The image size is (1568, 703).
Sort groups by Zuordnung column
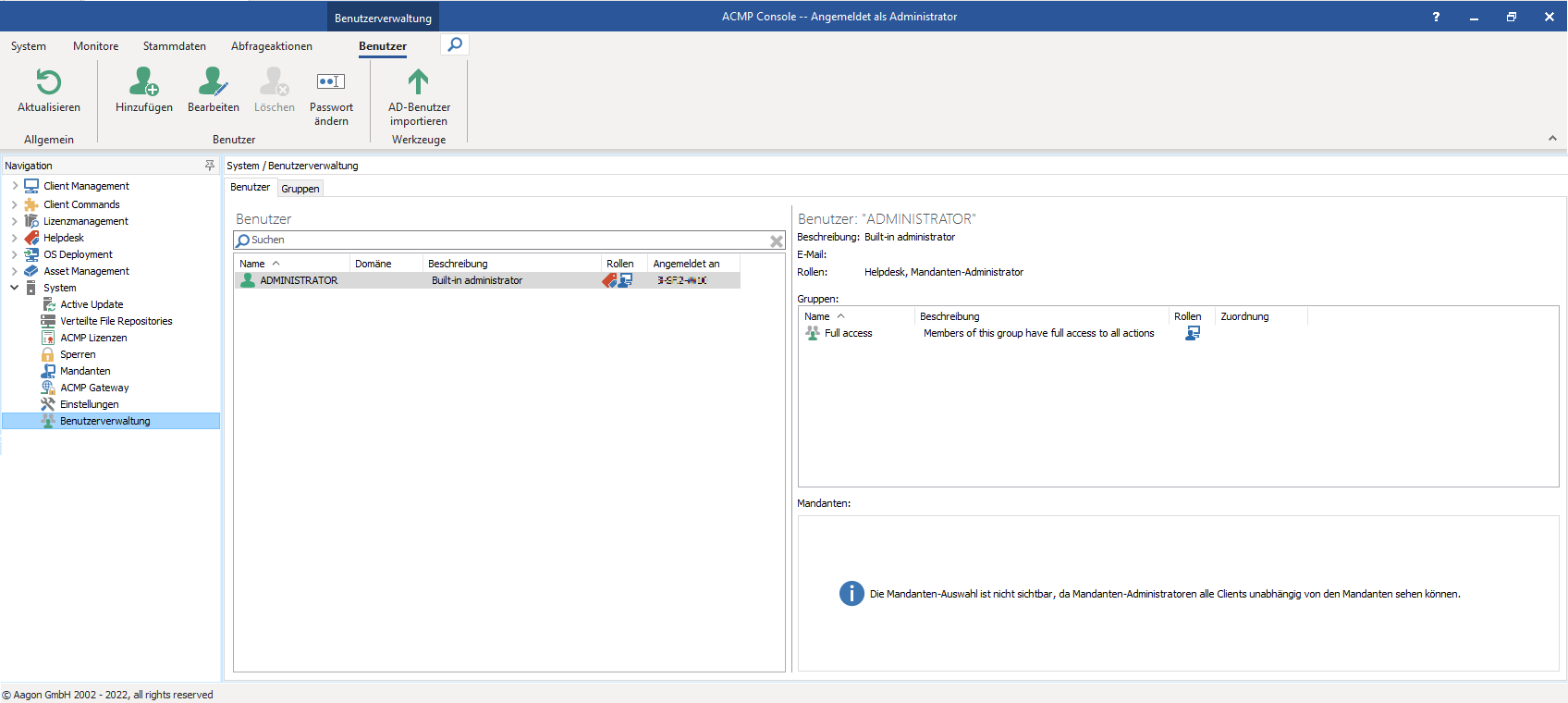(1261, 316)
